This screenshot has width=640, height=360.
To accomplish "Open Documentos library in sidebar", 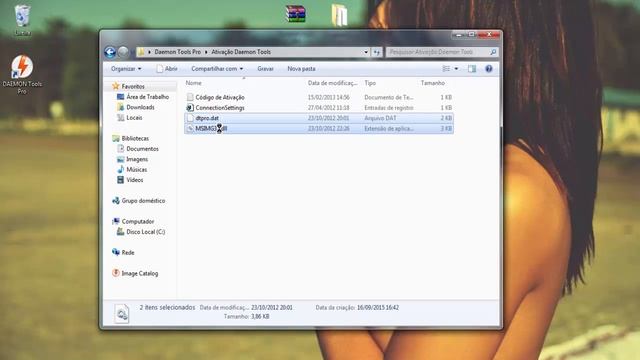I will click(142, 149).
